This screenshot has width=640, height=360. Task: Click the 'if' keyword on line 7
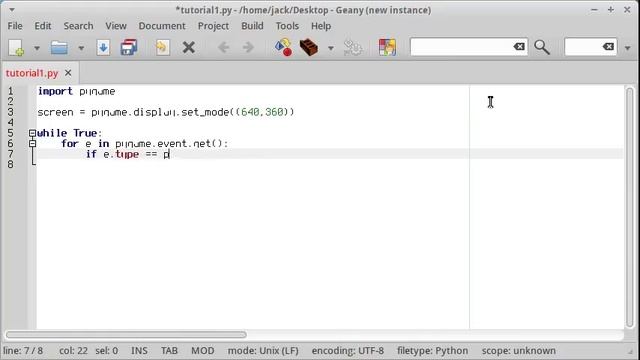tap(91, 154)
